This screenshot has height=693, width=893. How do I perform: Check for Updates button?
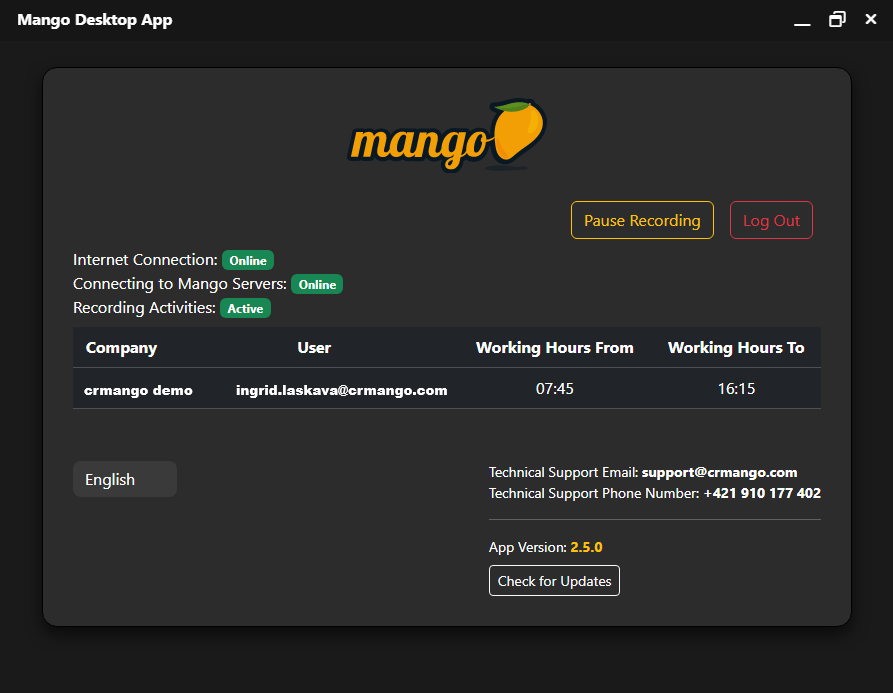tap(554, 581)
